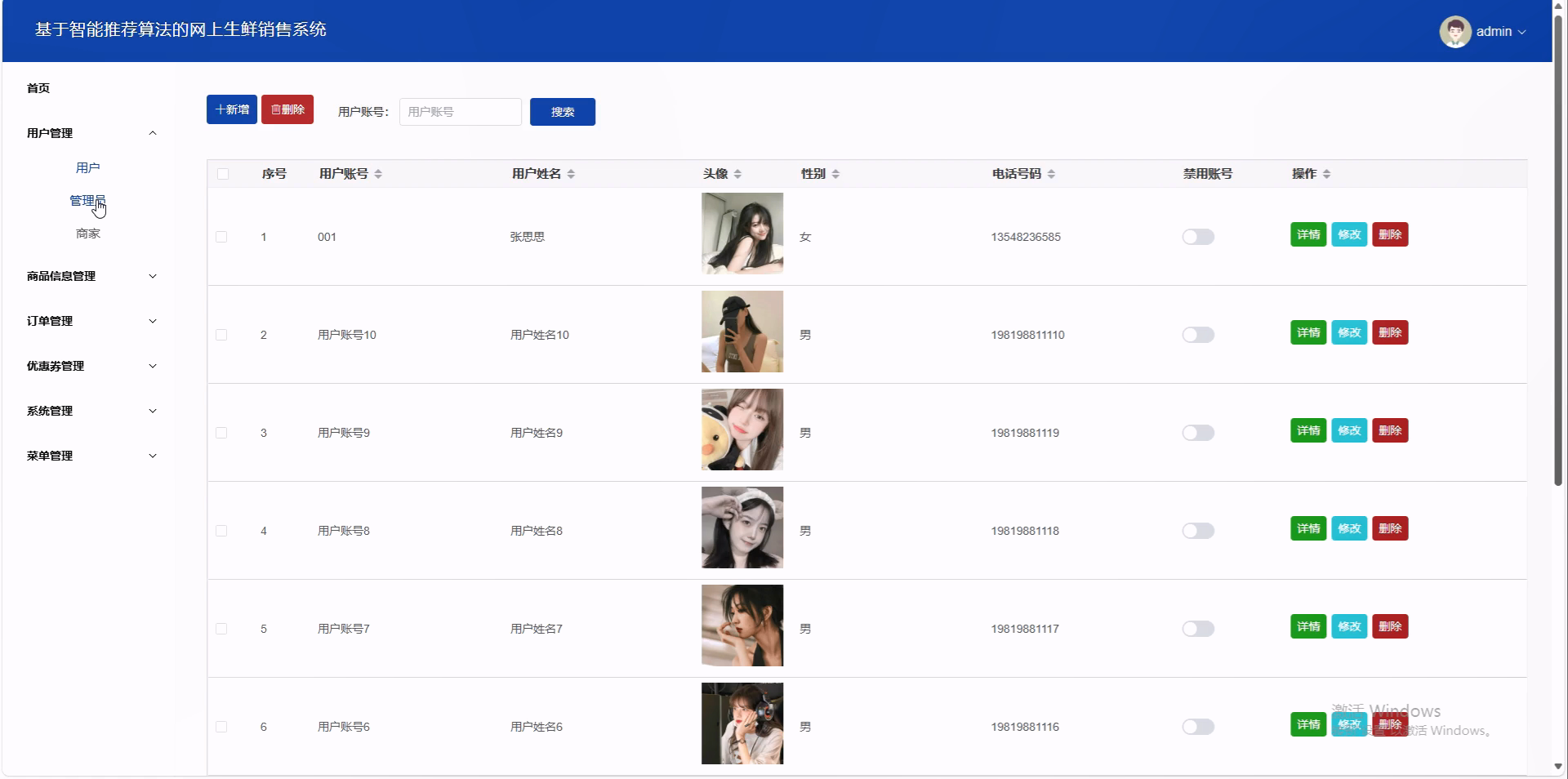Tick the checkbox for 用户账号7

point(221,629)
